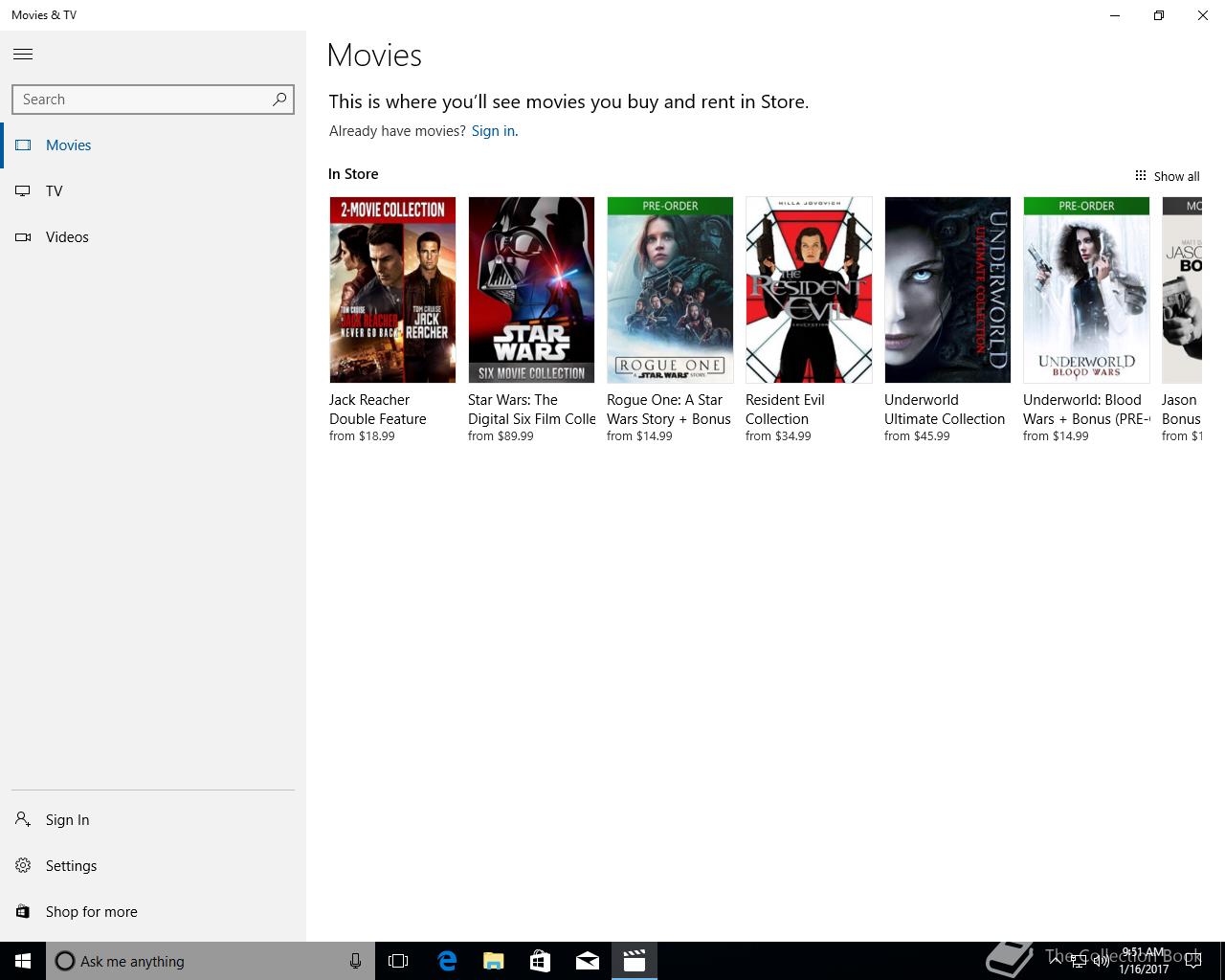Click the Sign In person icon
The width and height of the screenshot is (1225, 980).
point(23,819)
